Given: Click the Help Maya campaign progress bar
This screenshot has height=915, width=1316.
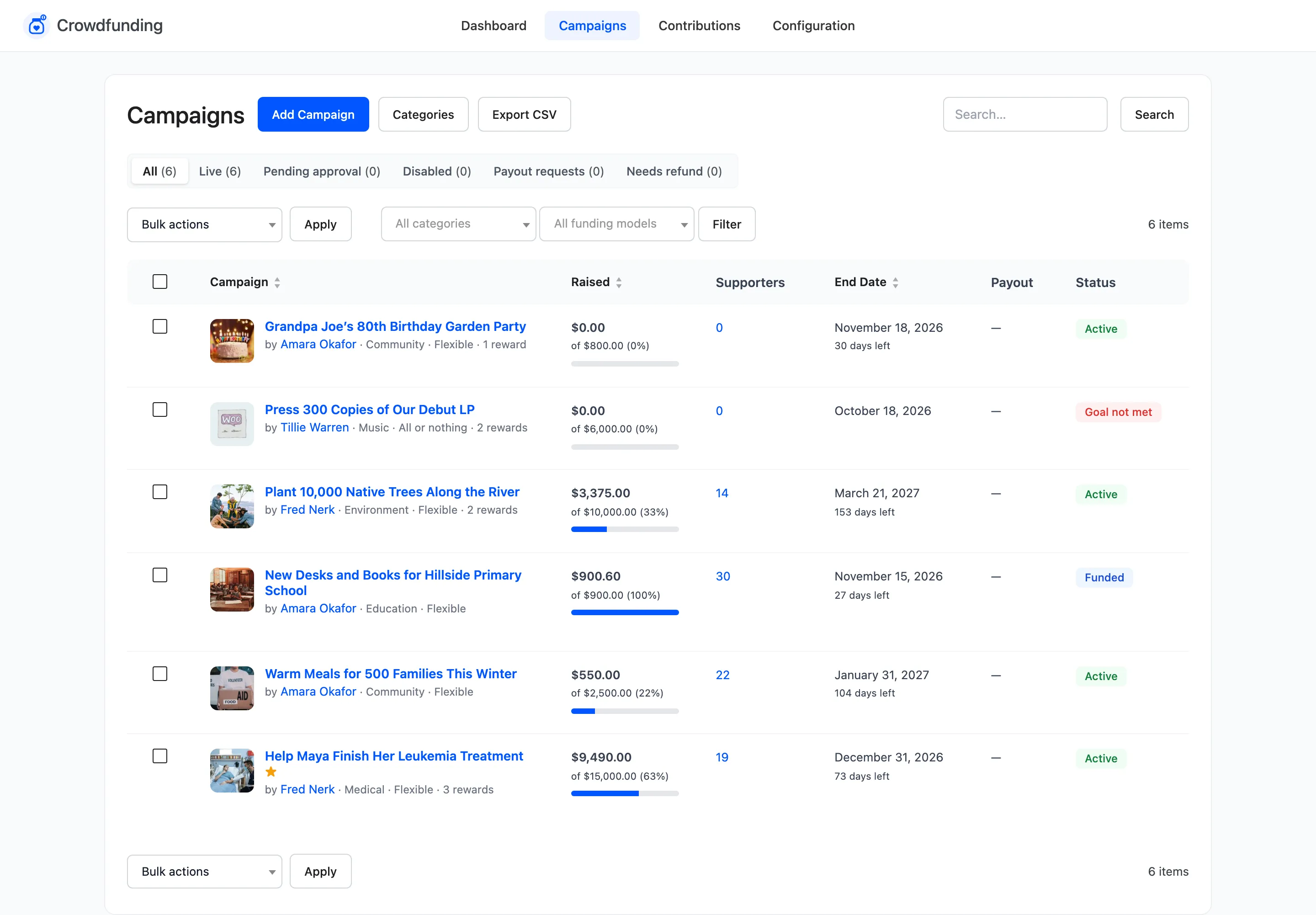Looking at the screenshot, I should 625,794.
